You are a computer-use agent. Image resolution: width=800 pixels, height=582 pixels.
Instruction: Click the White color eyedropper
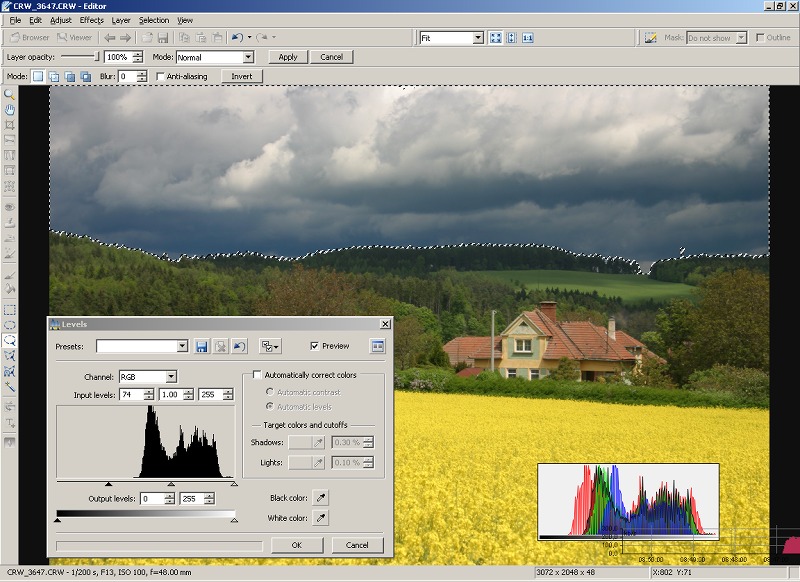(321, 517)
